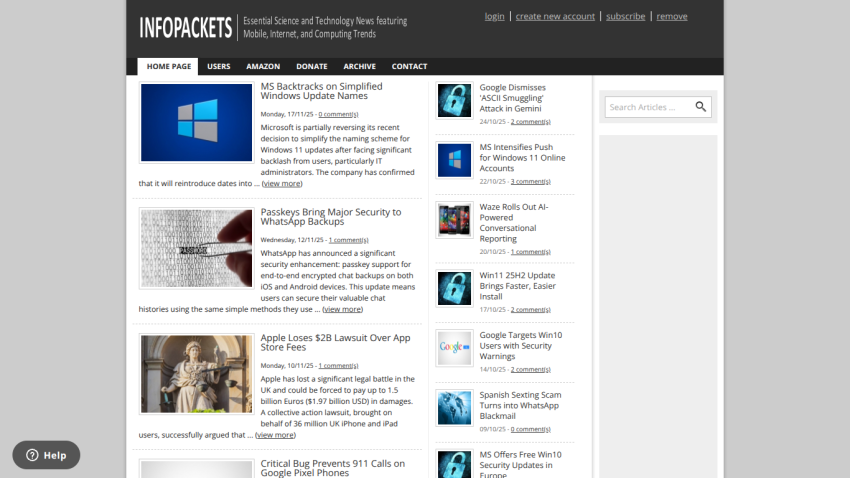The height and width of the screenshot is (478, 850).
Task: Select the HOME PAGE tab
Action: click(x=169, y=66)
